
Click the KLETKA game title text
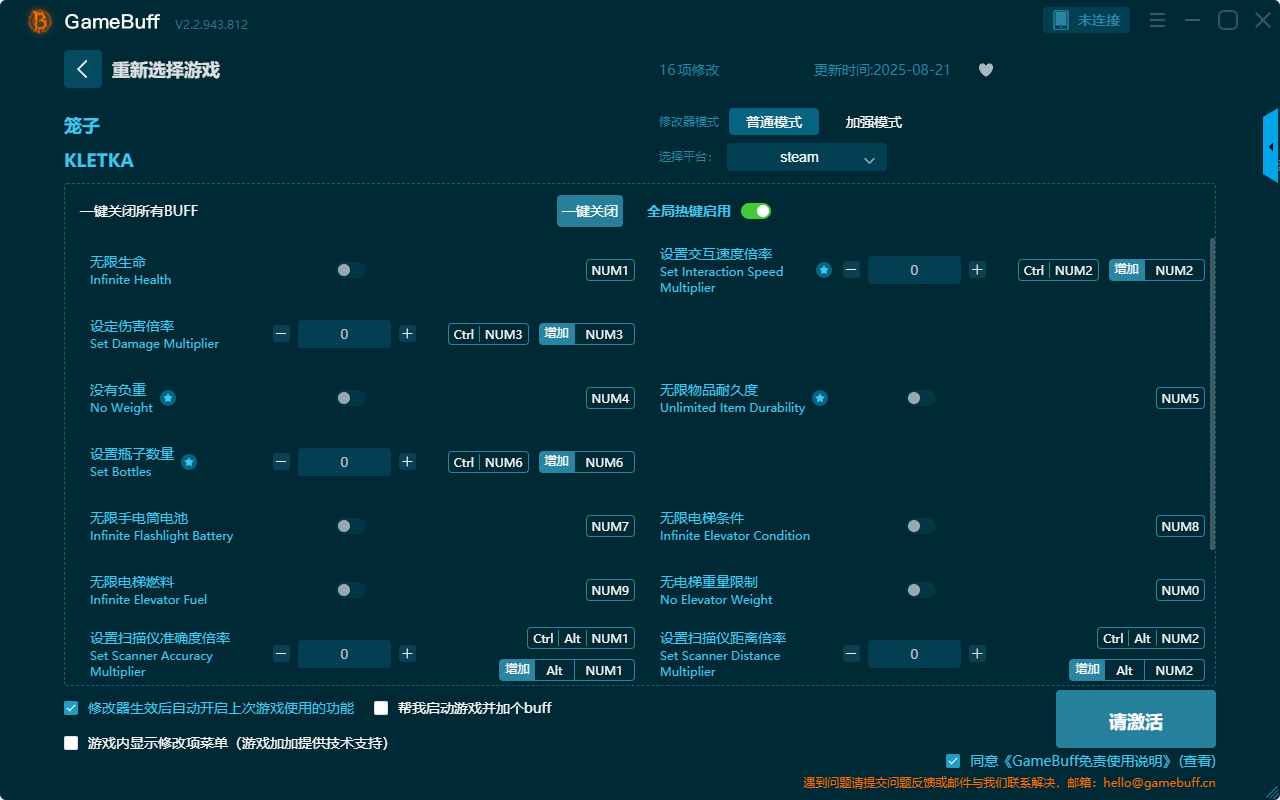click(99, 161)
